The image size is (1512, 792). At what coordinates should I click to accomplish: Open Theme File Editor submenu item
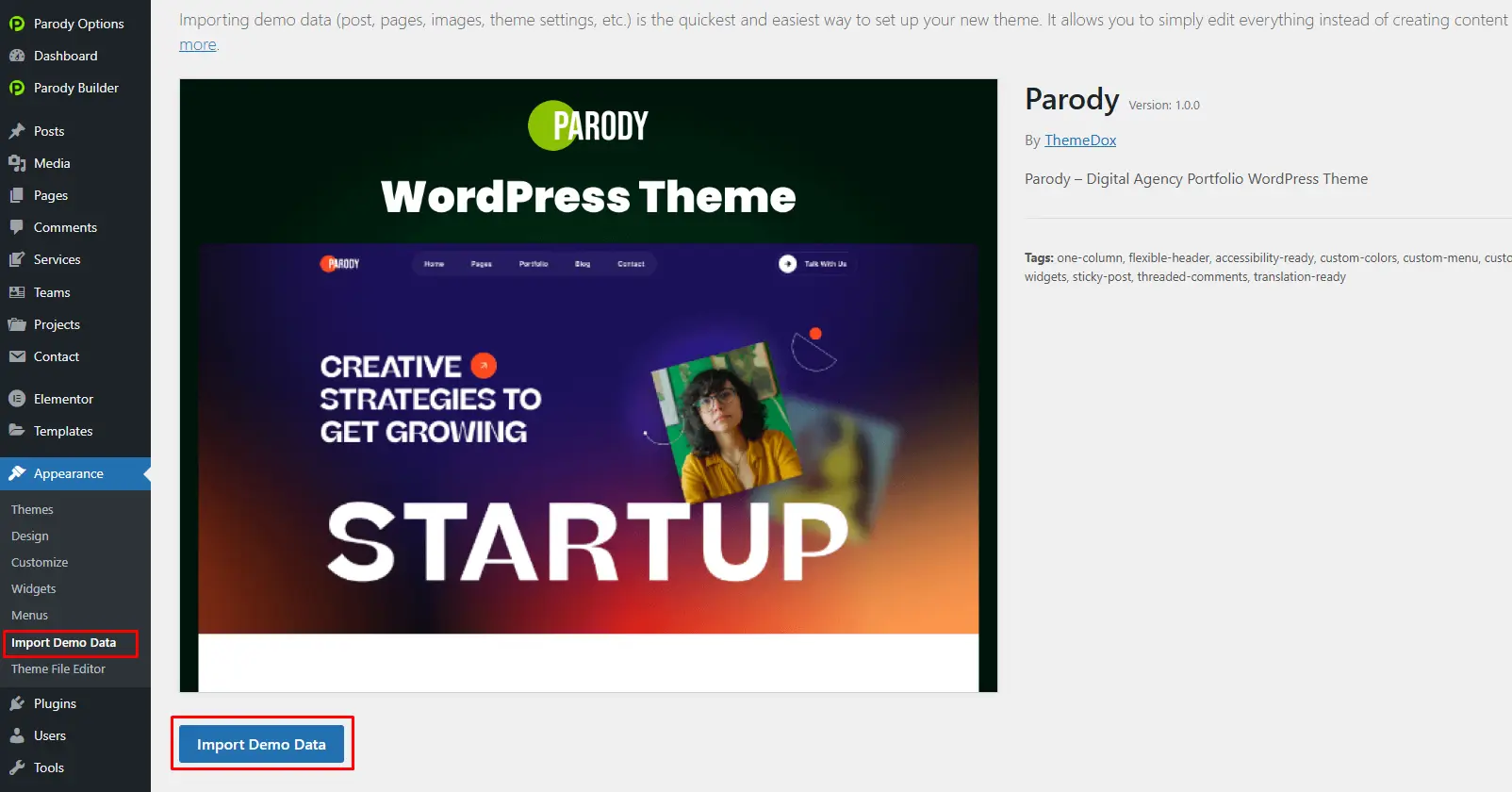(x=58, y=669)
